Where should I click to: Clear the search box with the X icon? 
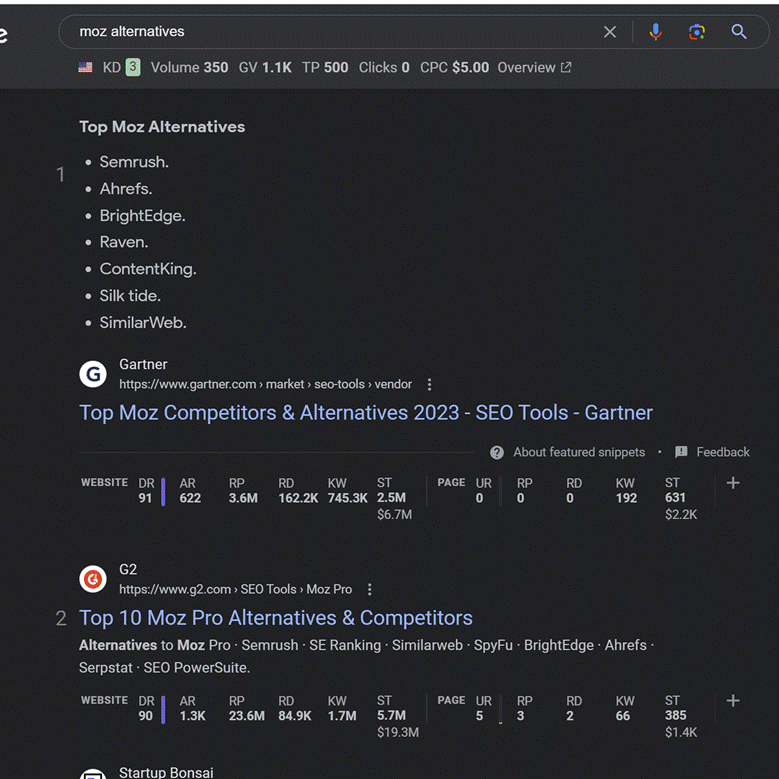[x=610, y=32]
